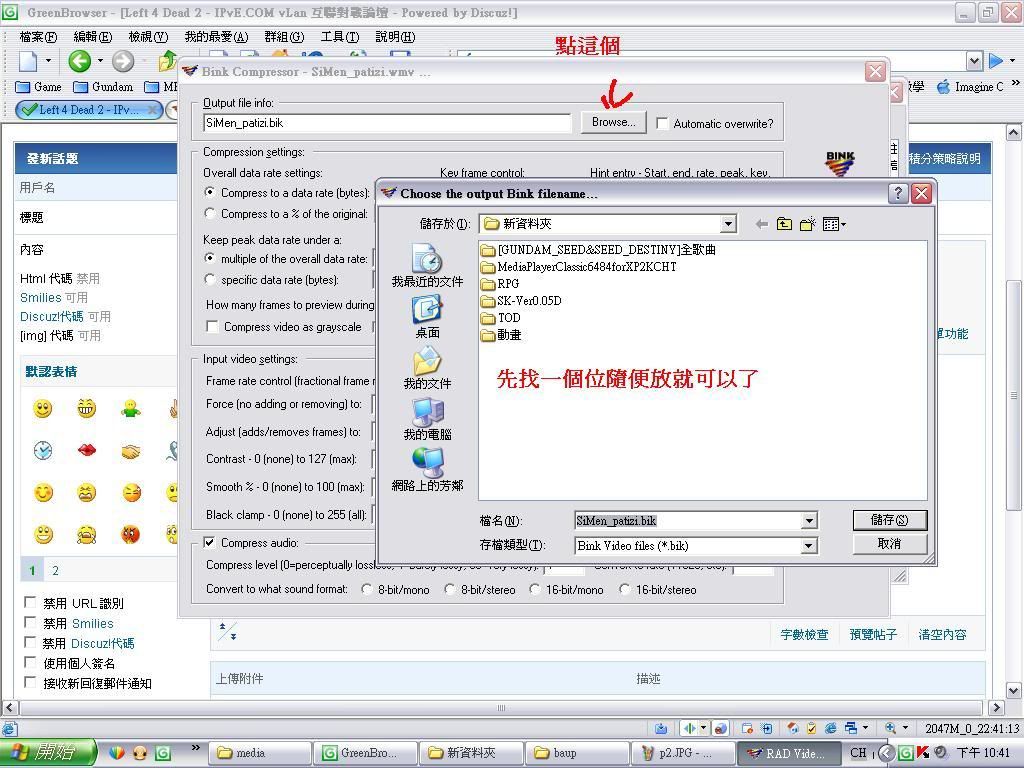1024x768 pixels.
Task: Open the 工具(T) menu in GreenBrowser
Action: point(339,37)
